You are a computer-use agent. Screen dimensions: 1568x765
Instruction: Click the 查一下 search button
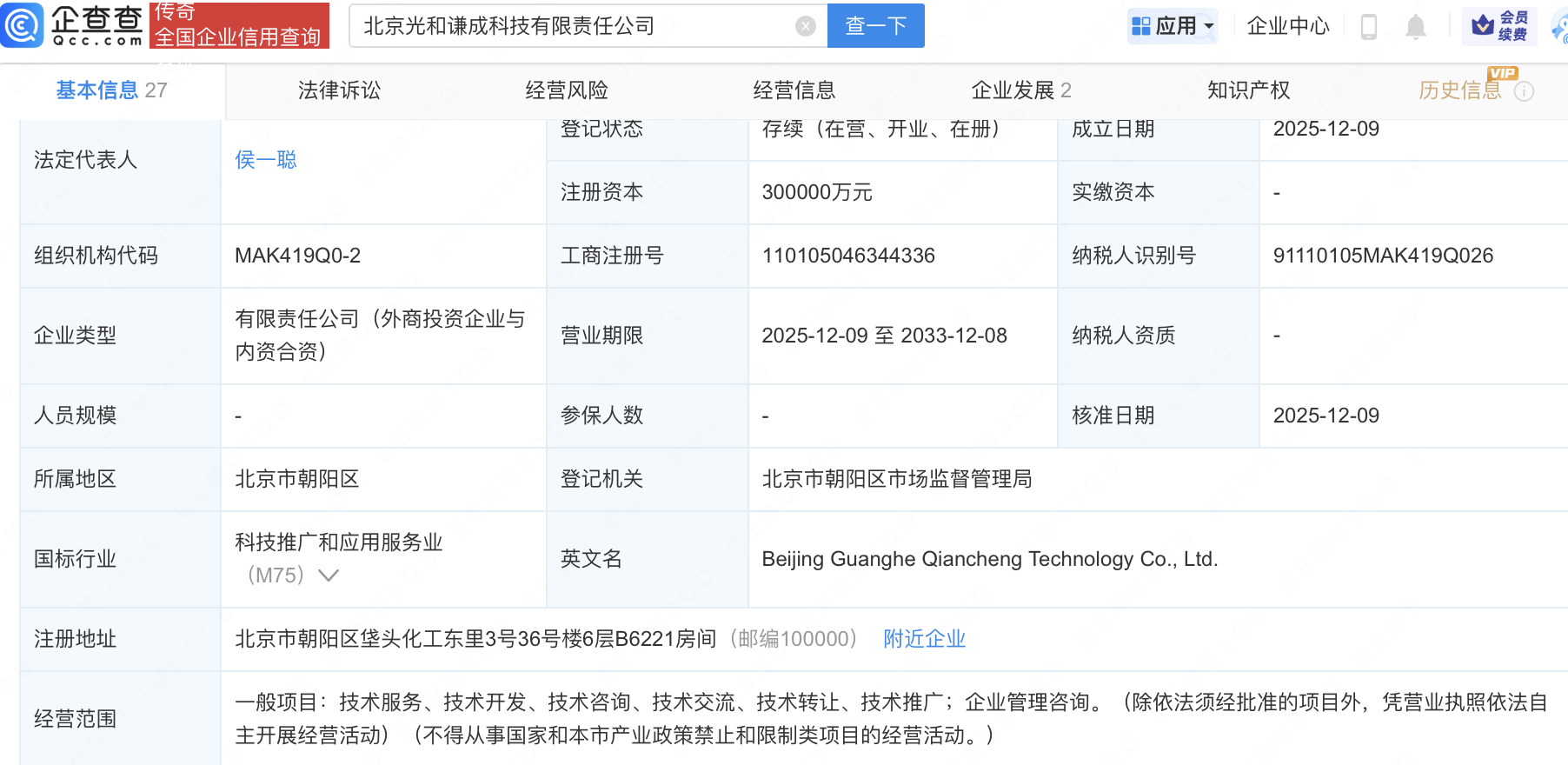[x=875, y=26]
